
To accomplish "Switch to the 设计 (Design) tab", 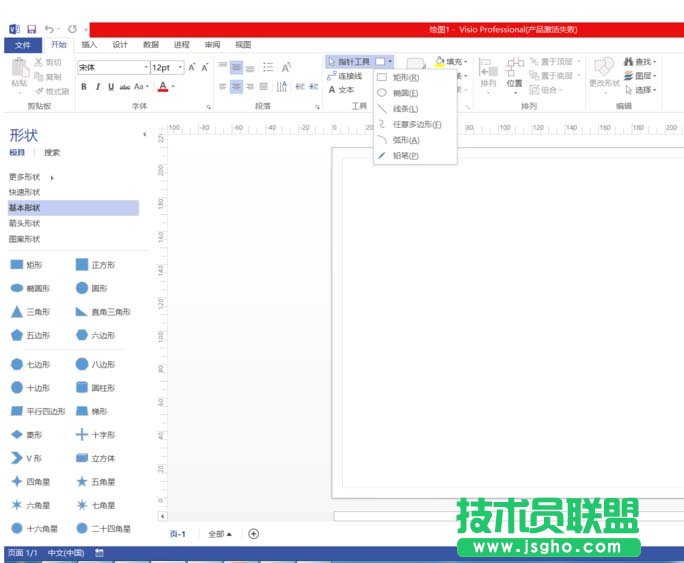I will coord(120,44).
